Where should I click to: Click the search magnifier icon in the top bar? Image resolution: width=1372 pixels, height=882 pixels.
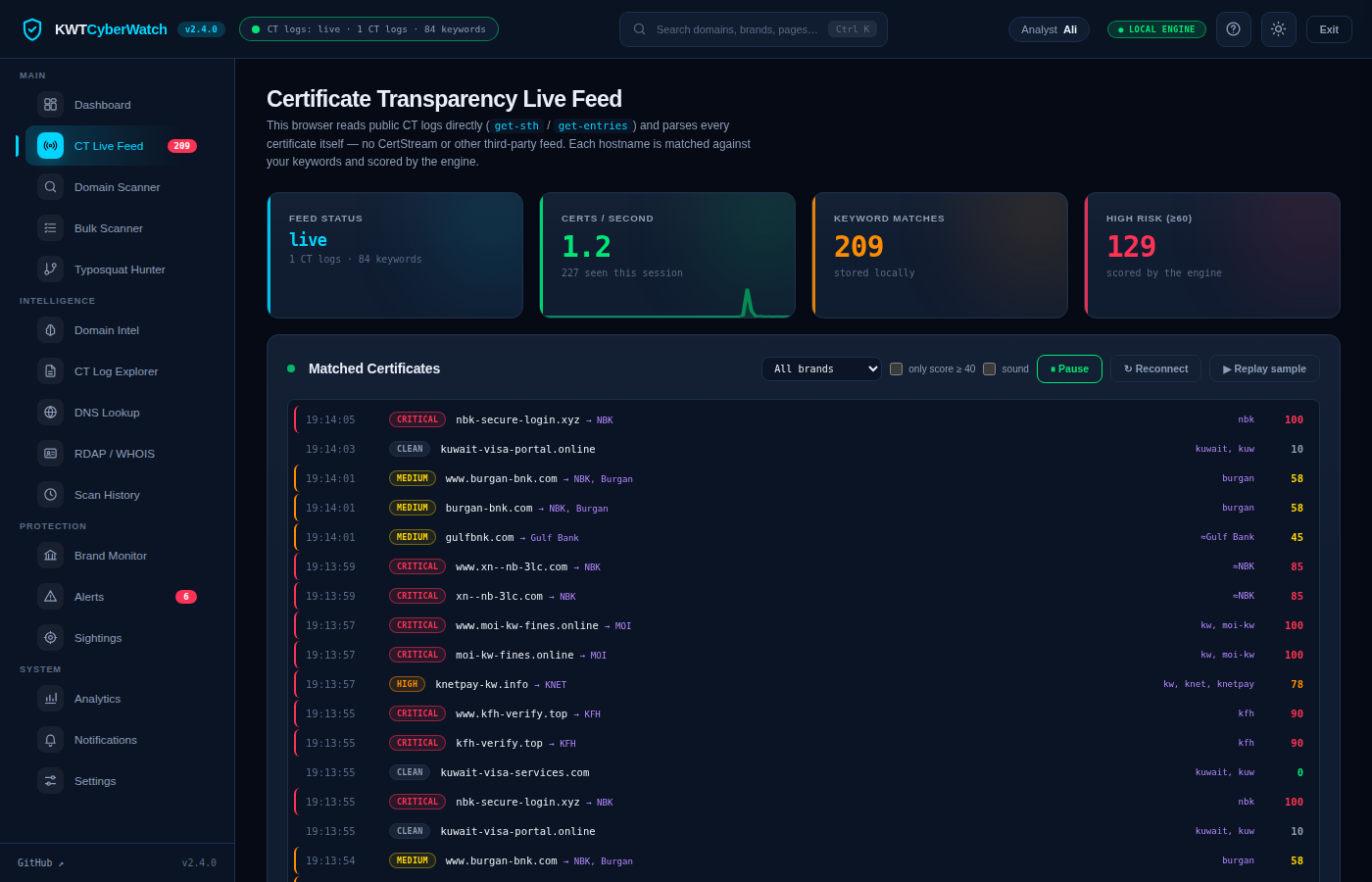640,29
